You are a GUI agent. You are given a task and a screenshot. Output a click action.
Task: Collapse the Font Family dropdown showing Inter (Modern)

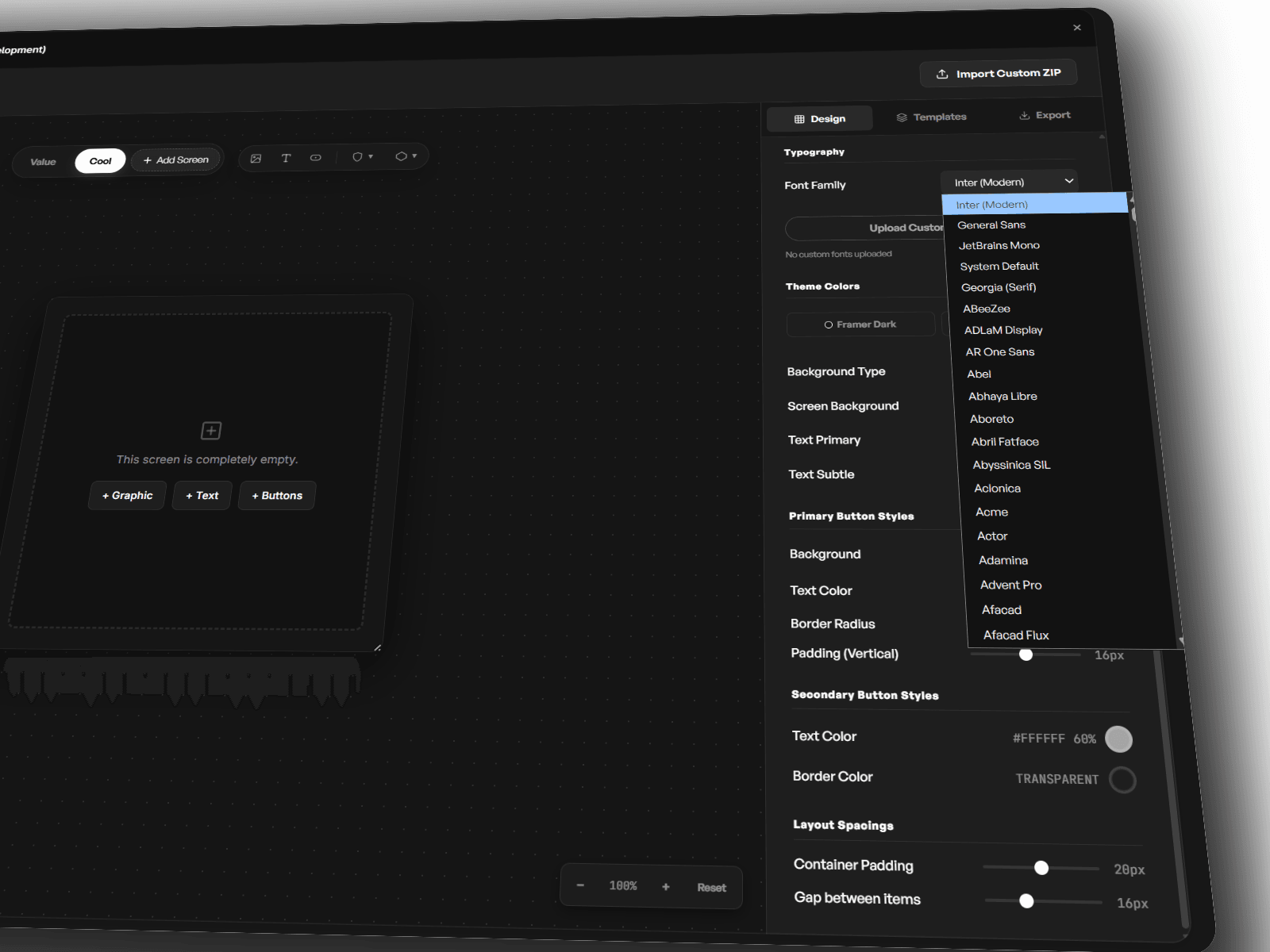coord(1010,182)
